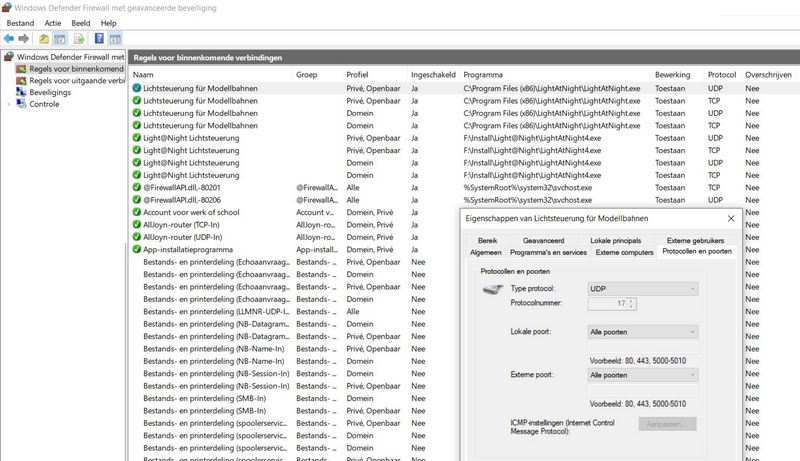
Task: Click the Aanpassen button for ICMP settings
Action: pos(667,424)
